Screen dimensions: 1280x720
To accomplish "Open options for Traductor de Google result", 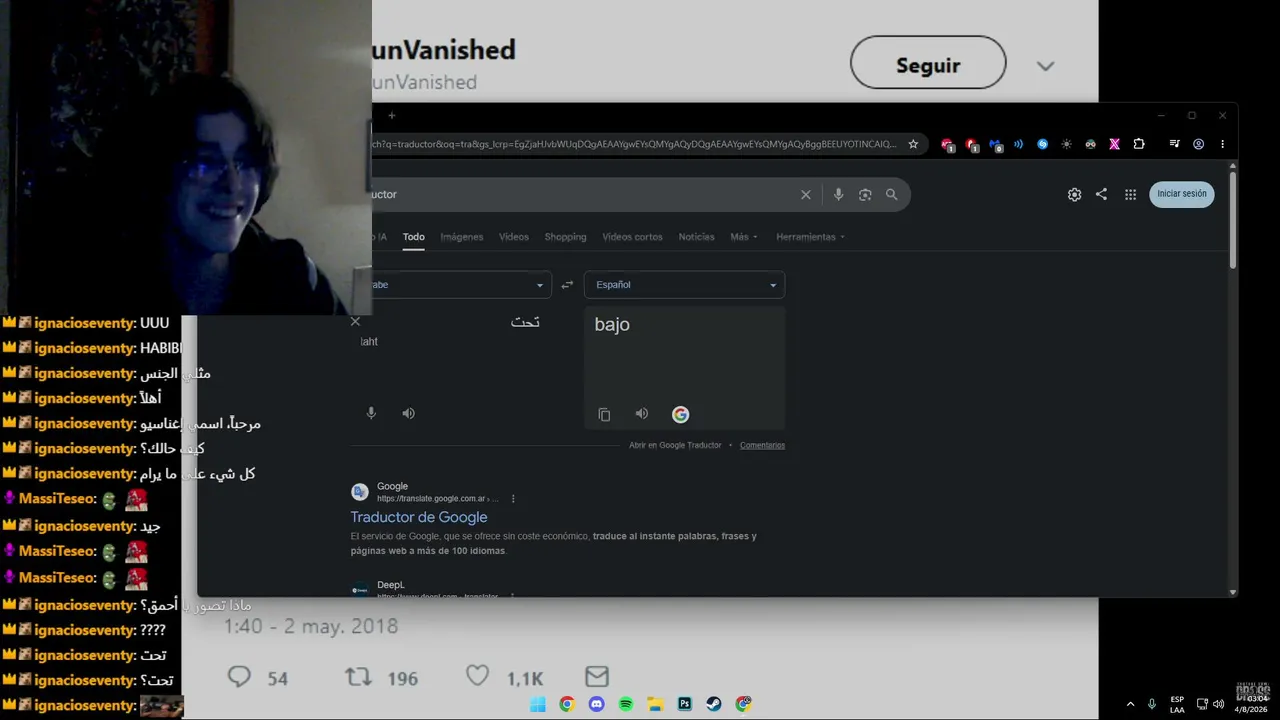I will 513,499.
